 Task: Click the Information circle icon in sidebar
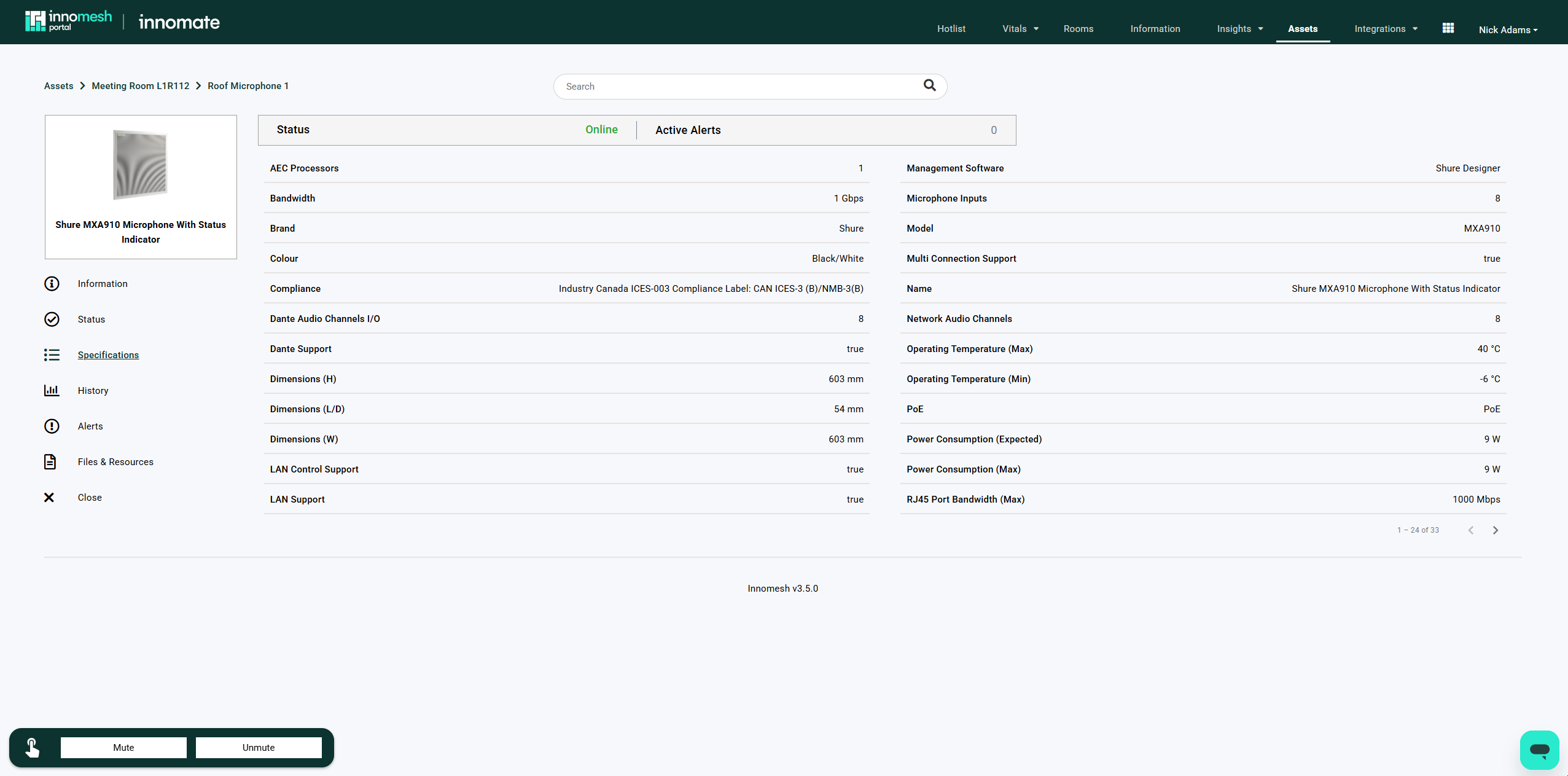(52, 283)
